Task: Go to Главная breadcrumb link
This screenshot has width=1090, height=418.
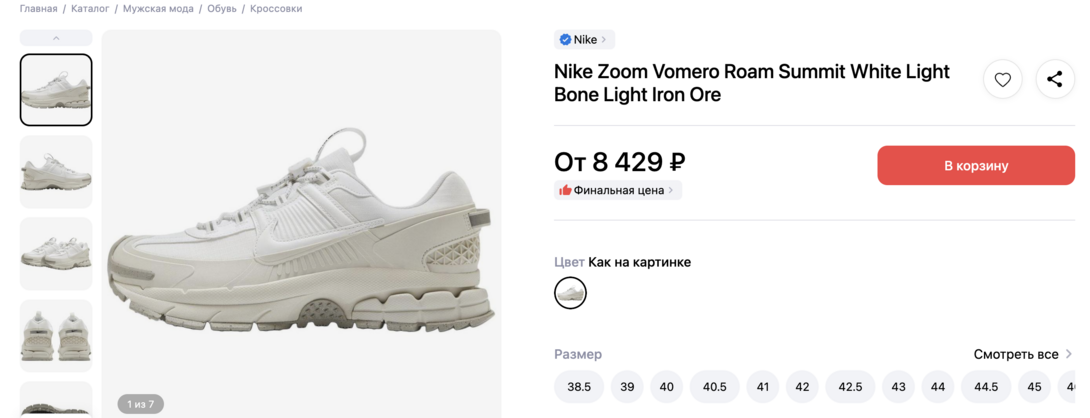Action: coord(38,9)
